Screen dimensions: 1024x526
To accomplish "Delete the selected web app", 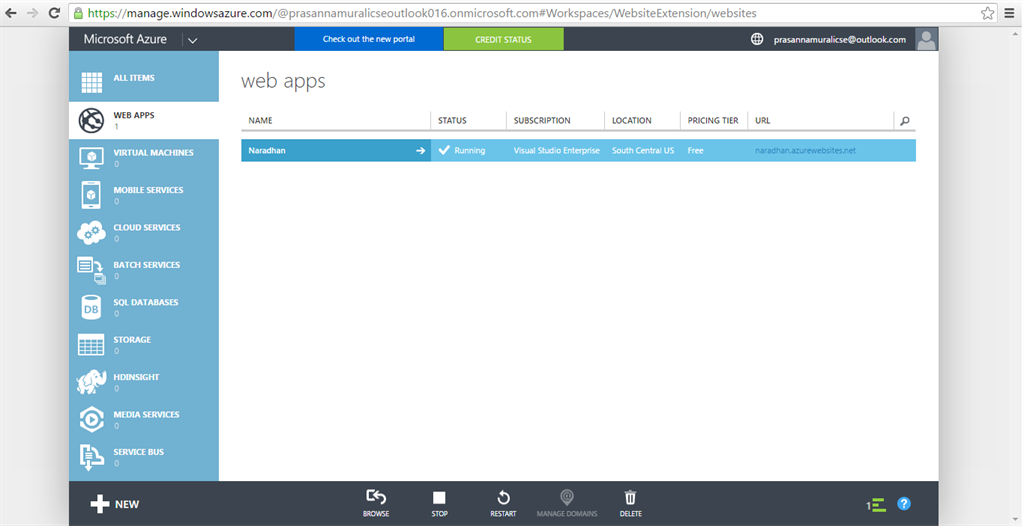I will pyautogui.click(x=630, y=498).
